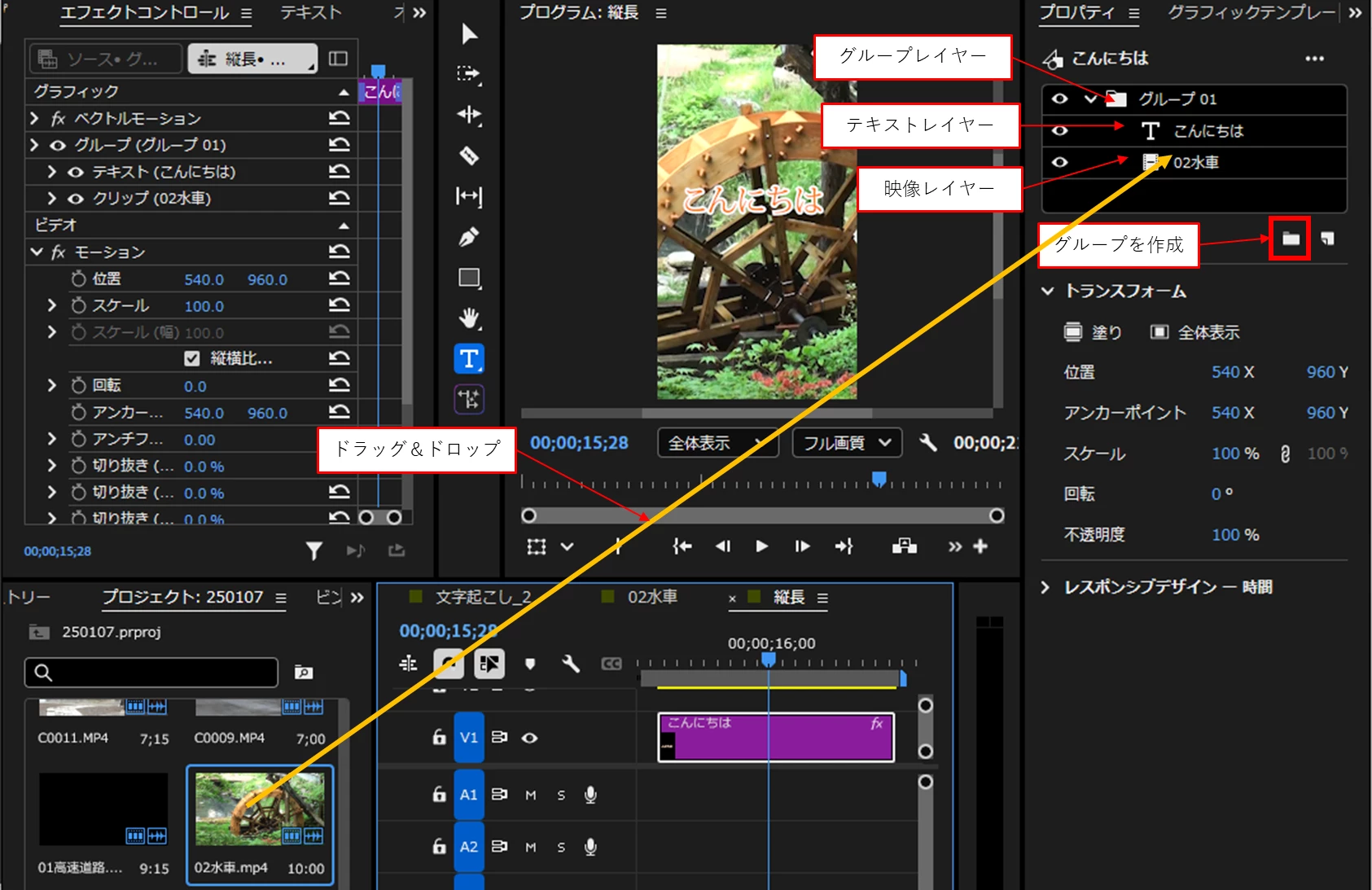Click the filter funnel icon in Effect Controls
The height and width of the screenshot is (890, 1372).
(314, 551)
